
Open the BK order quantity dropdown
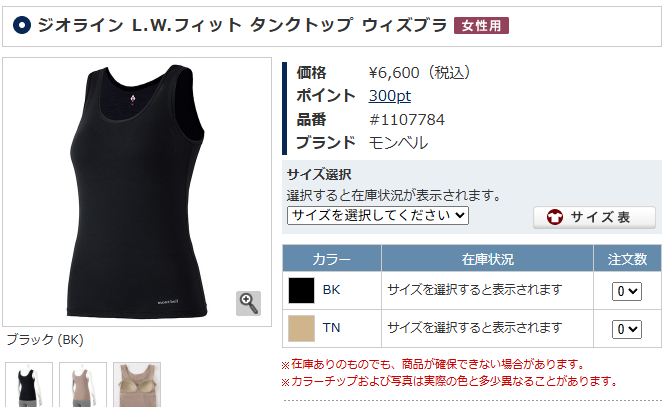(627, 291)
